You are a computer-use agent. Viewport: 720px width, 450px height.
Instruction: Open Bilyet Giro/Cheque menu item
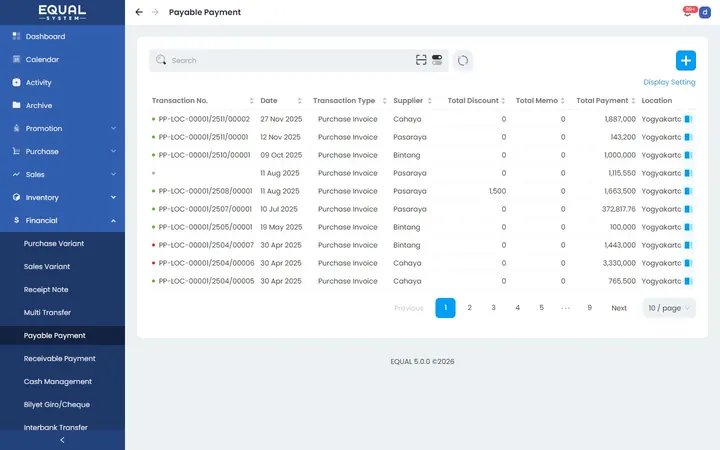pos(57,404)
